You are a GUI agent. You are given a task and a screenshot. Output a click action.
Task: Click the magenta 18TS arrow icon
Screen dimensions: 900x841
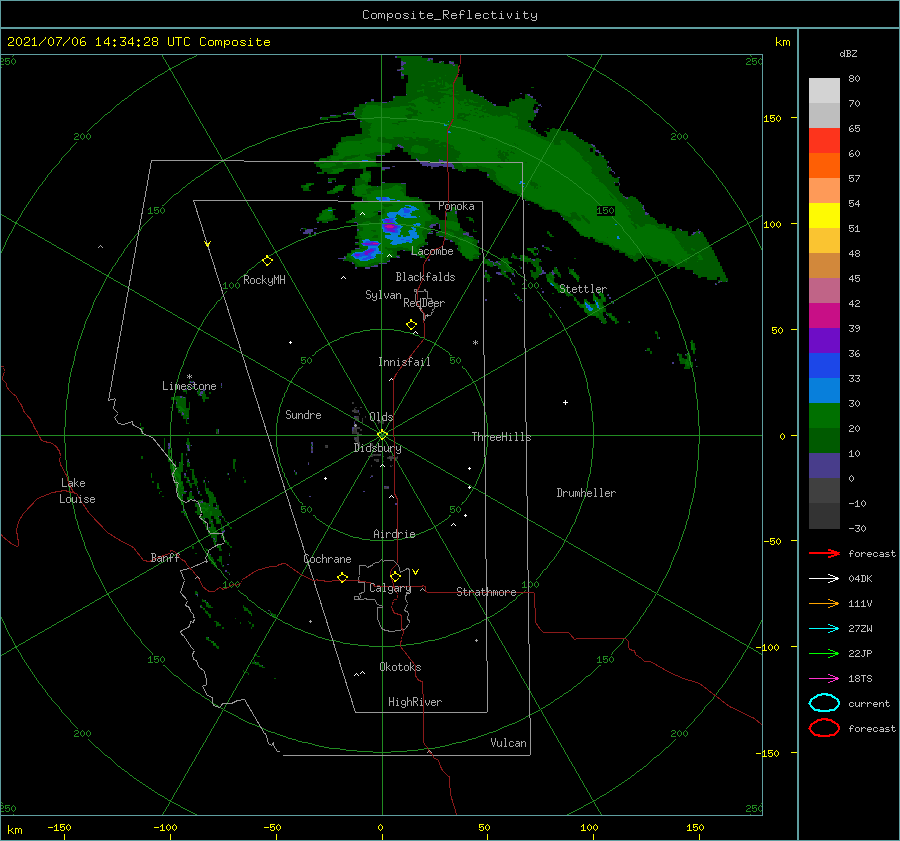(x=824, y=678)
